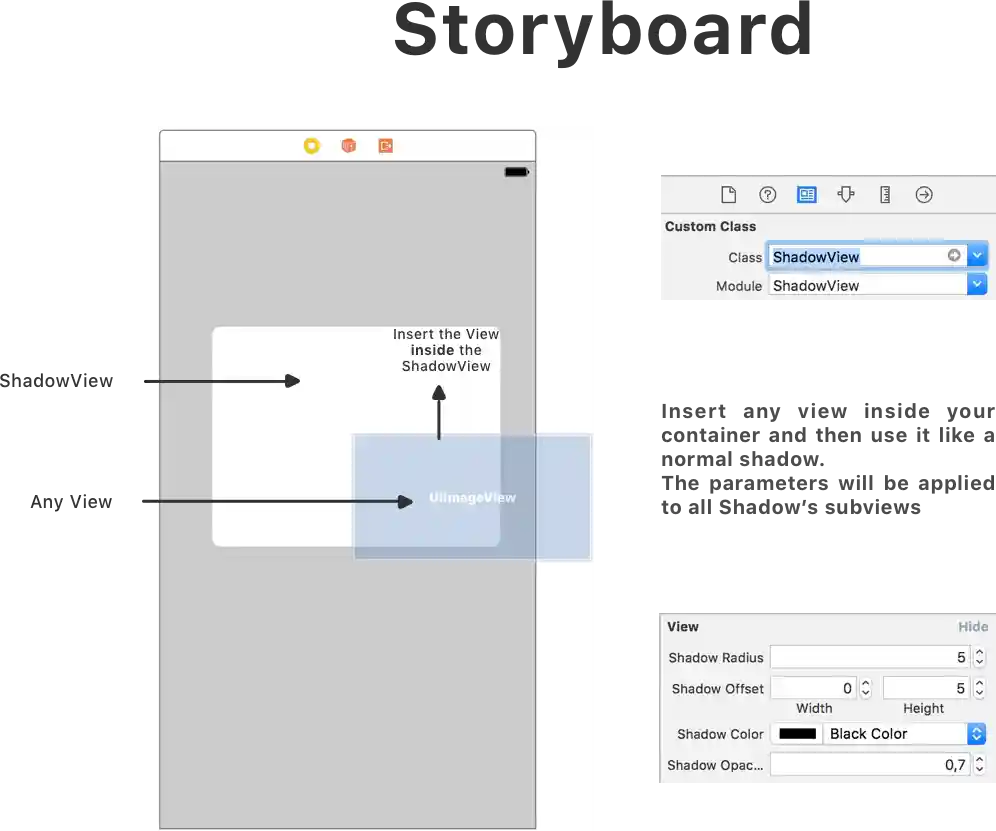Viewport: 996px width, 831px height.
Task: Adjust the Shadow Opacity stepper
Action: (x=979, y=764)
